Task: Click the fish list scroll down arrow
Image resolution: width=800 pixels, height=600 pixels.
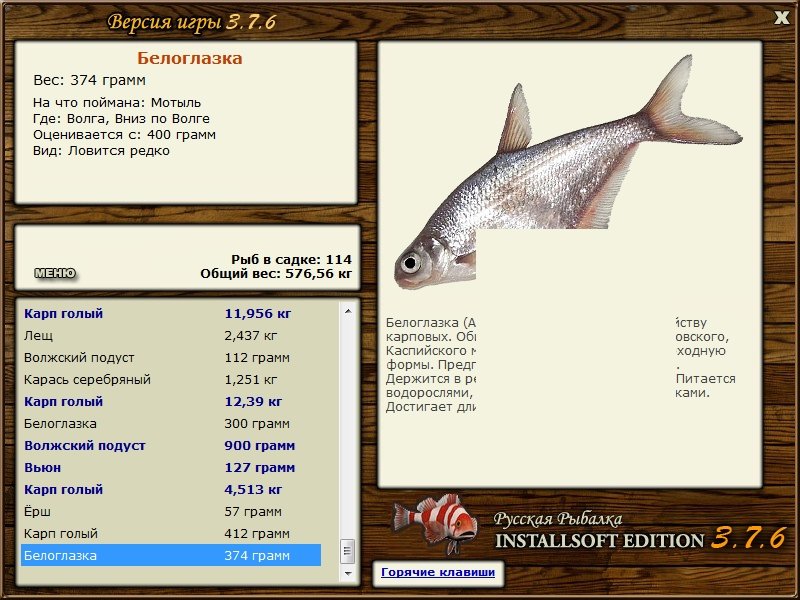Action: (348, 574)
